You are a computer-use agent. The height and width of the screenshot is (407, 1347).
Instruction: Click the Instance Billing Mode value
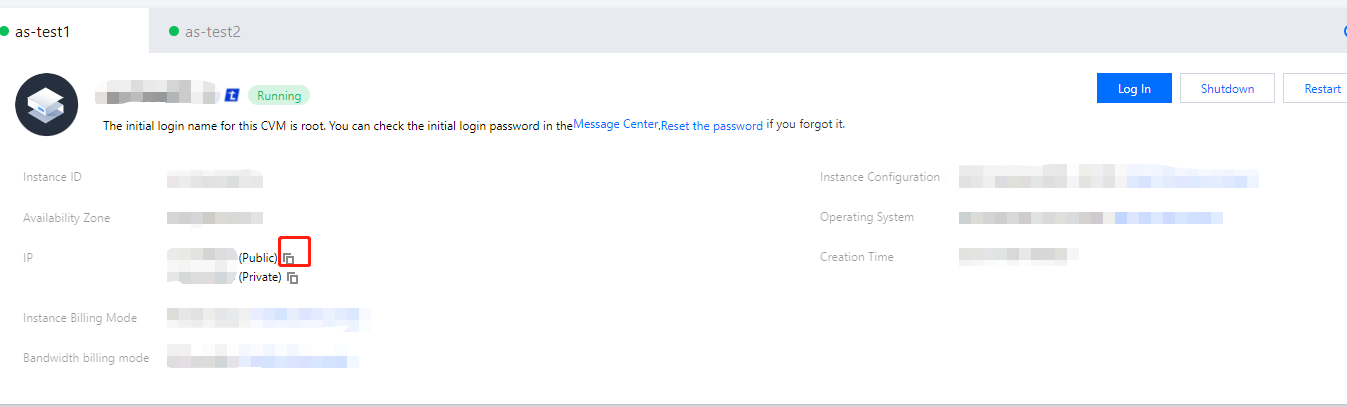268,318
